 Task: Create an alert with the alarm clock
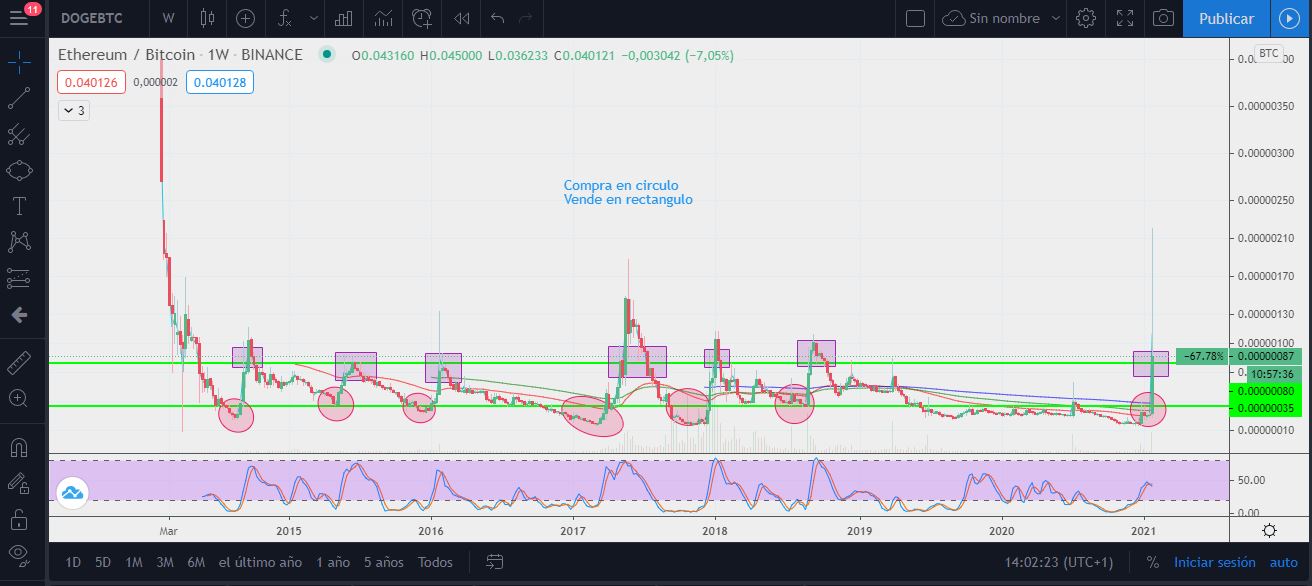tap(422, 18)
